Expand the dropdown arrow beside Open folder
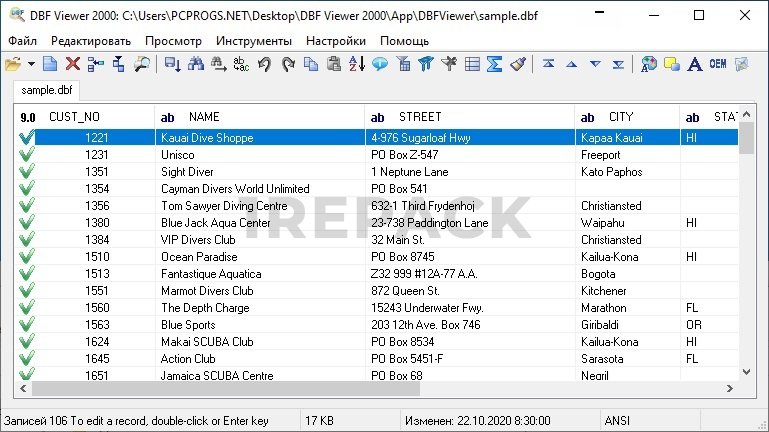This screenshot has height=432, width=769. 31,64
